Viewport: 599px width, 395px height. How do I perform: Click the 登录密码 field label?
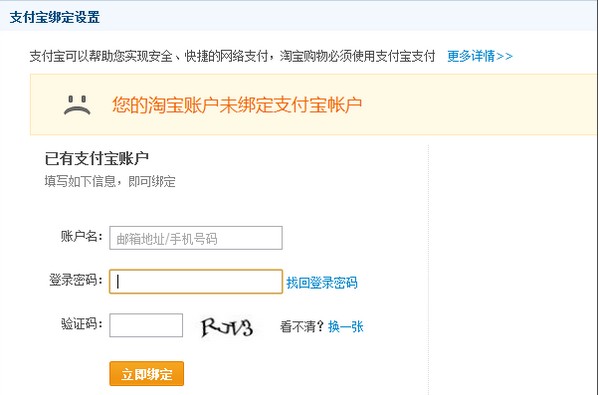[x=76, y=280]
